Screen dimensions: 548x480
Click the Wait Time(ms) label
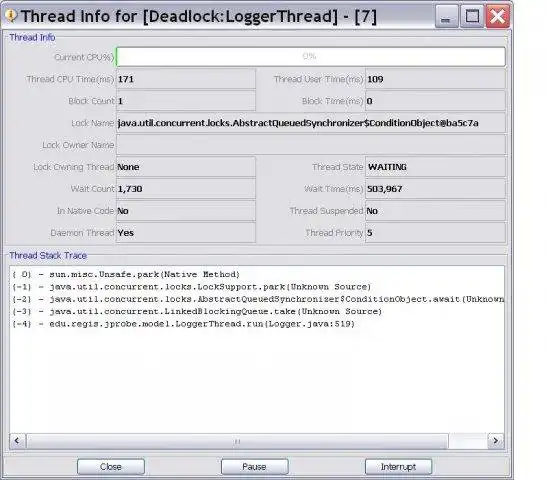click(x=334, y=189)
